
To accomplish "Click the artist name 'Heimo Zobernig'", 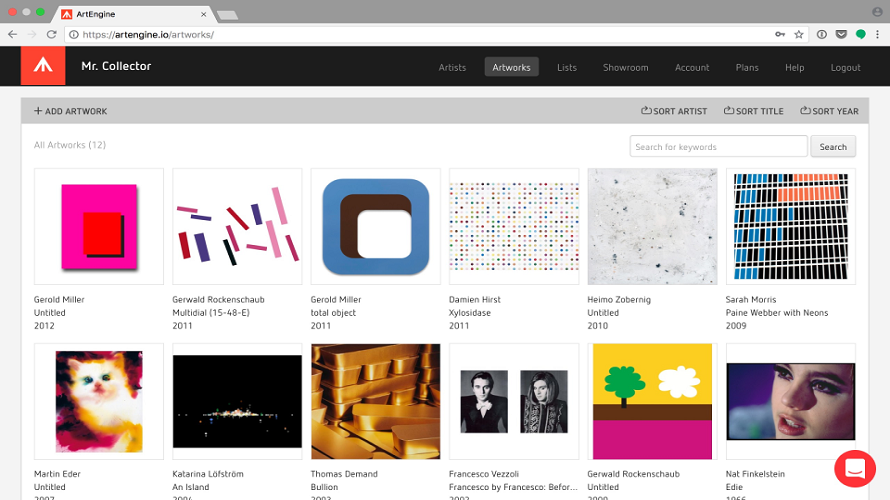I will click(x=619, y=300).
